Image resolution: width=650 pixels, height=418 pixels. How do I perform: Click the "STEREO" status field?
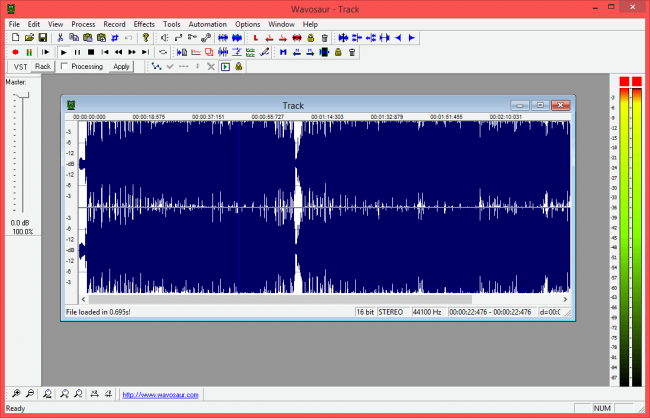tap(393, 312)
